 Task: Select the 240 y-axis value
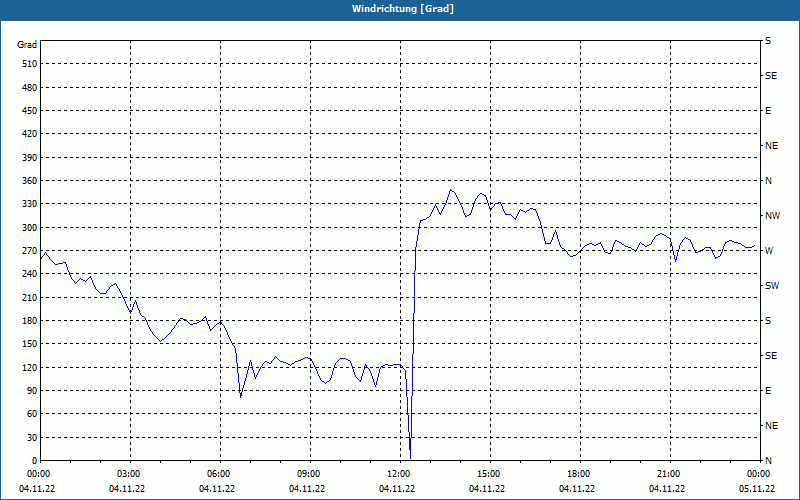click(x=30, y=274)
